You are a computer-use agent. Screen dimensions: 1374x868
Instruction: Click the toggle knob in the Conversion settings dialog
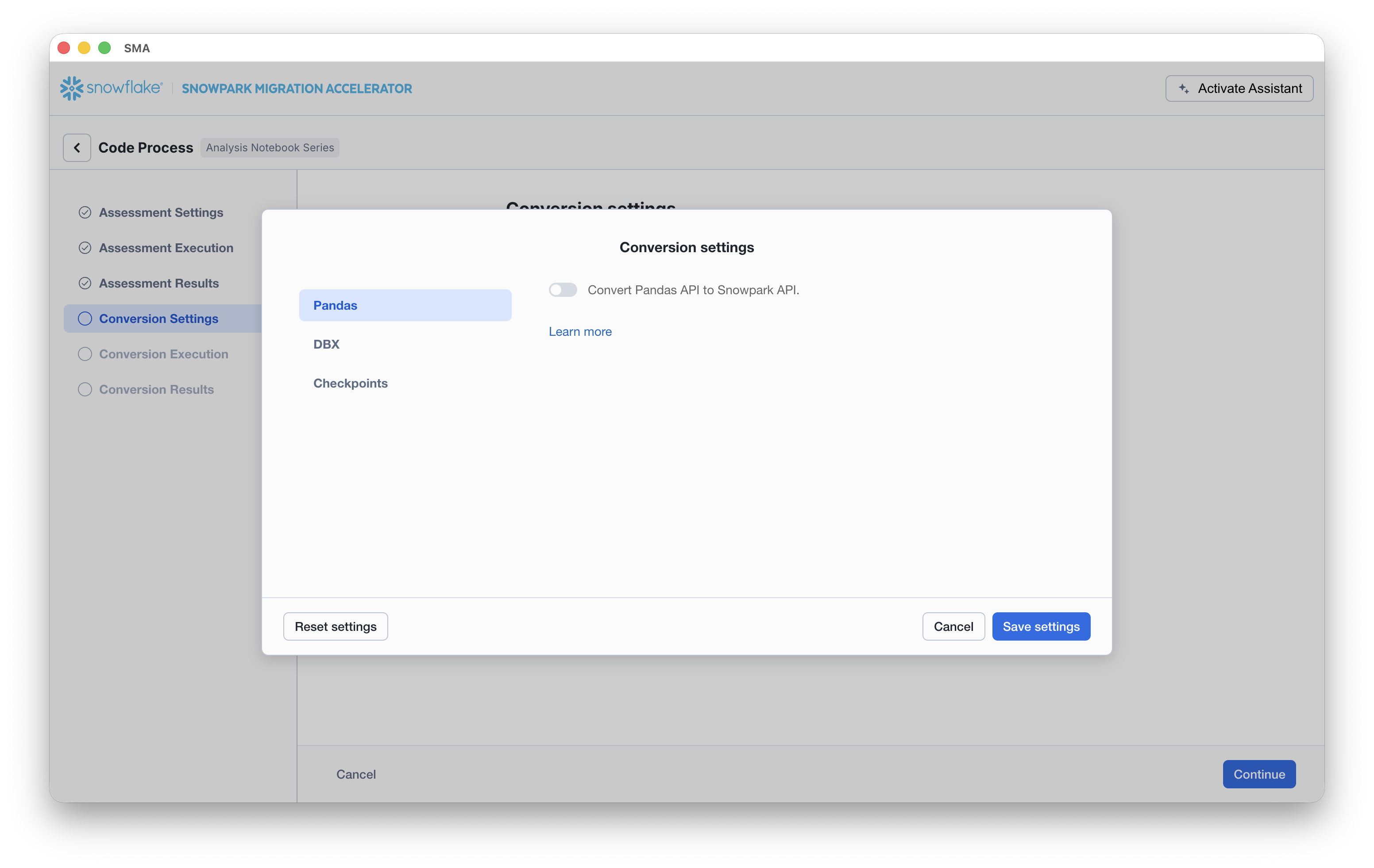coord(557,290)
